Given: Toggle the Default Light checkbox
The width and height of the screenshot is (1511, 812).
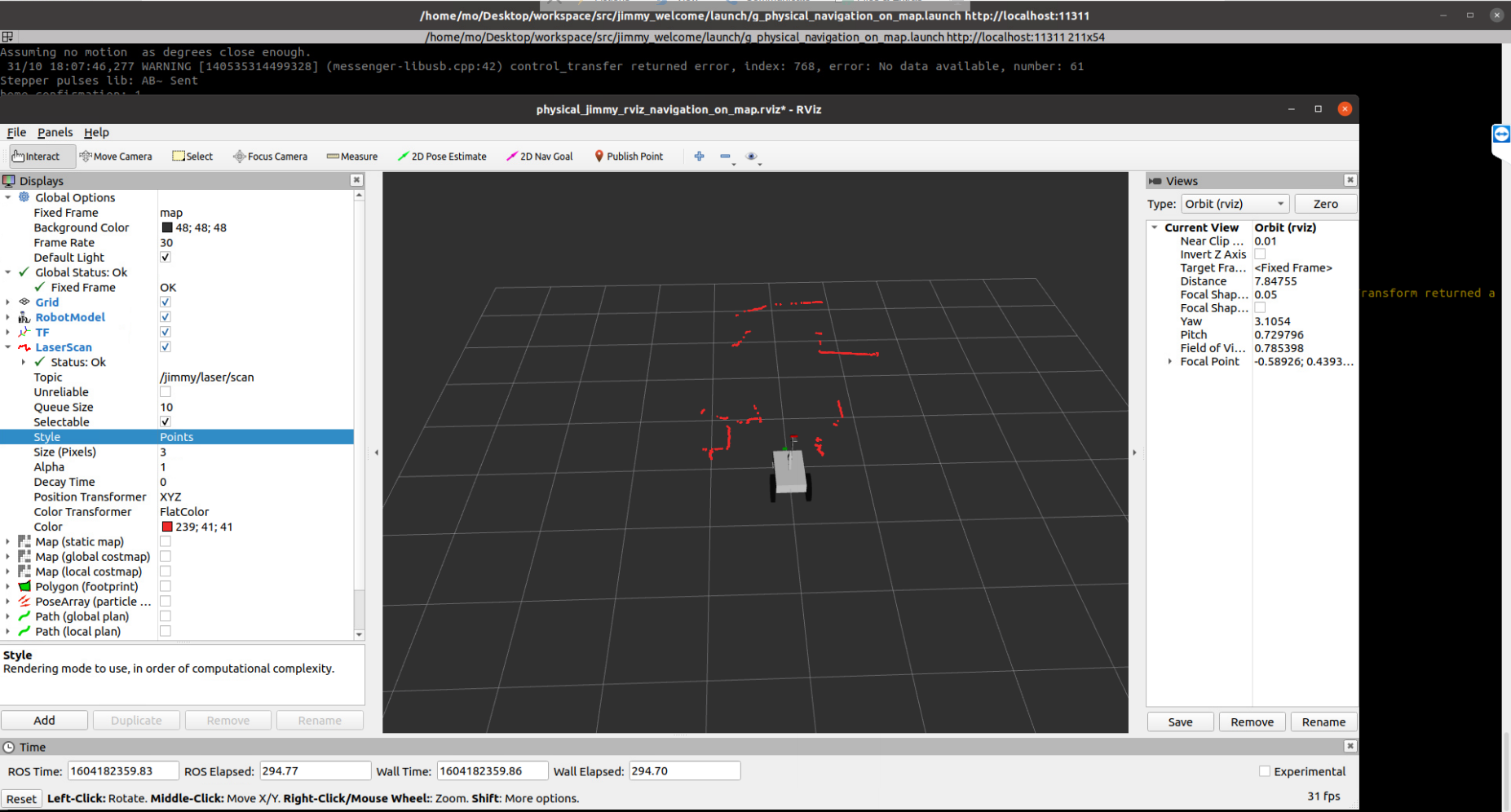Looking at the screenshot, I should point(166,258).
